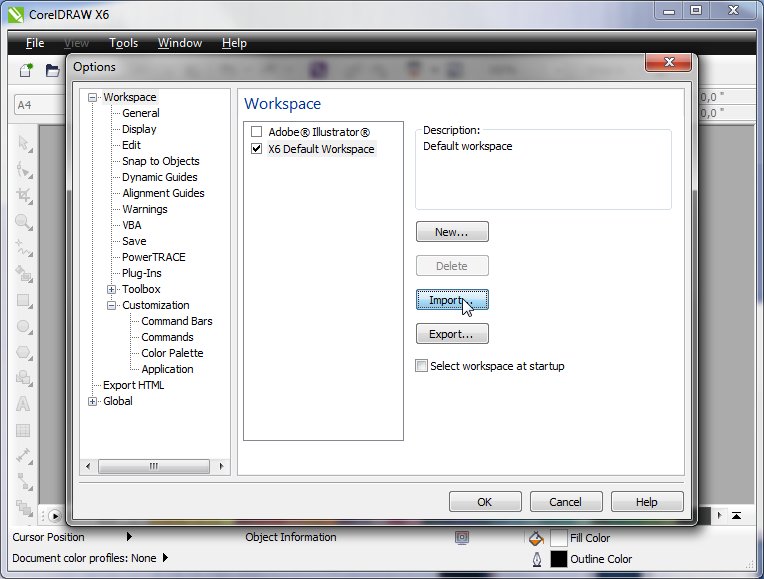The height and width of the screenshot is (579, 764).
Task: Click the black Outline Color swatch
Action: (558, 559)
